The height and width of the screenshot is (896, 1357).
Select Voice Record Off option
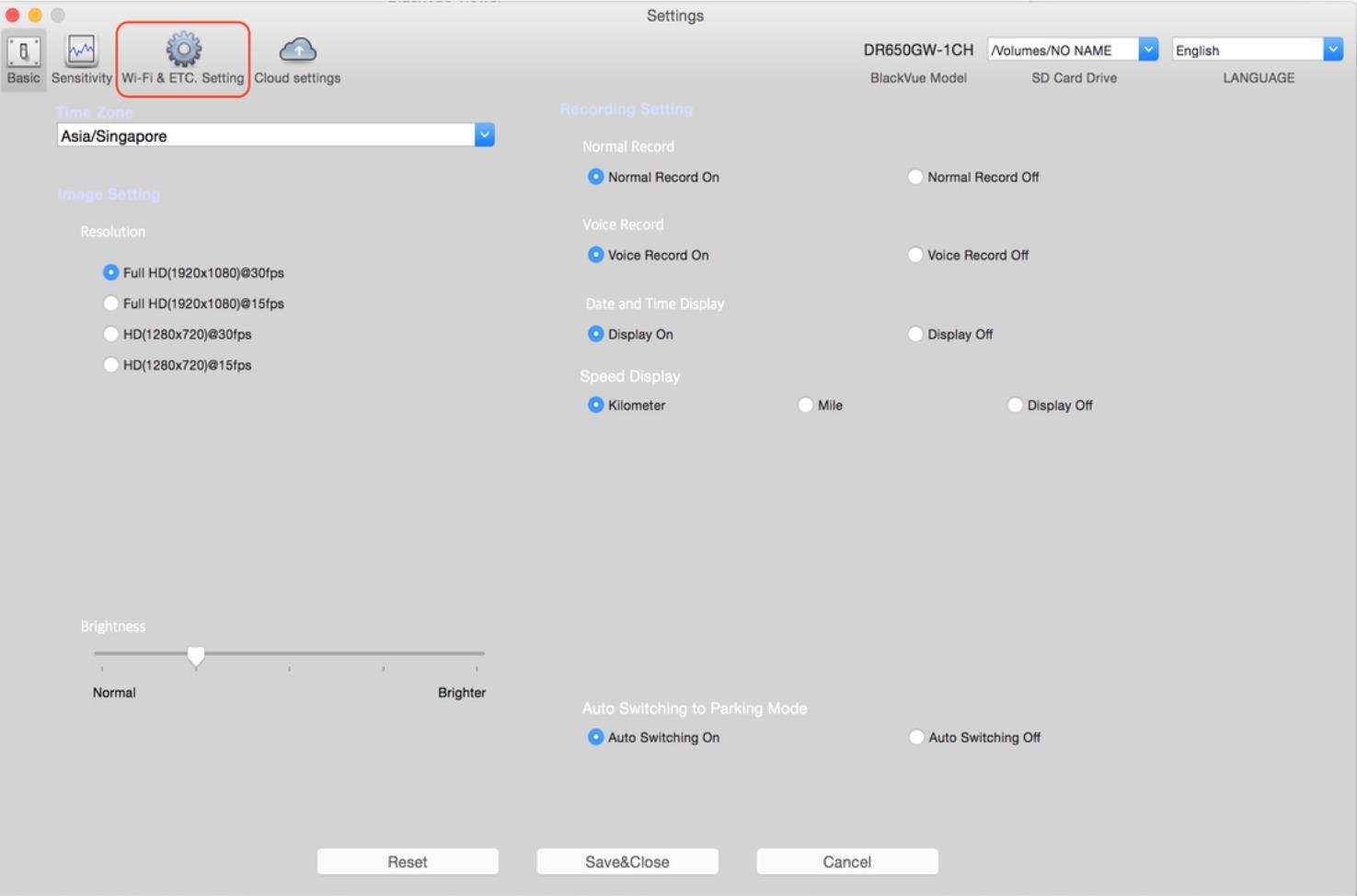(915, 255)
